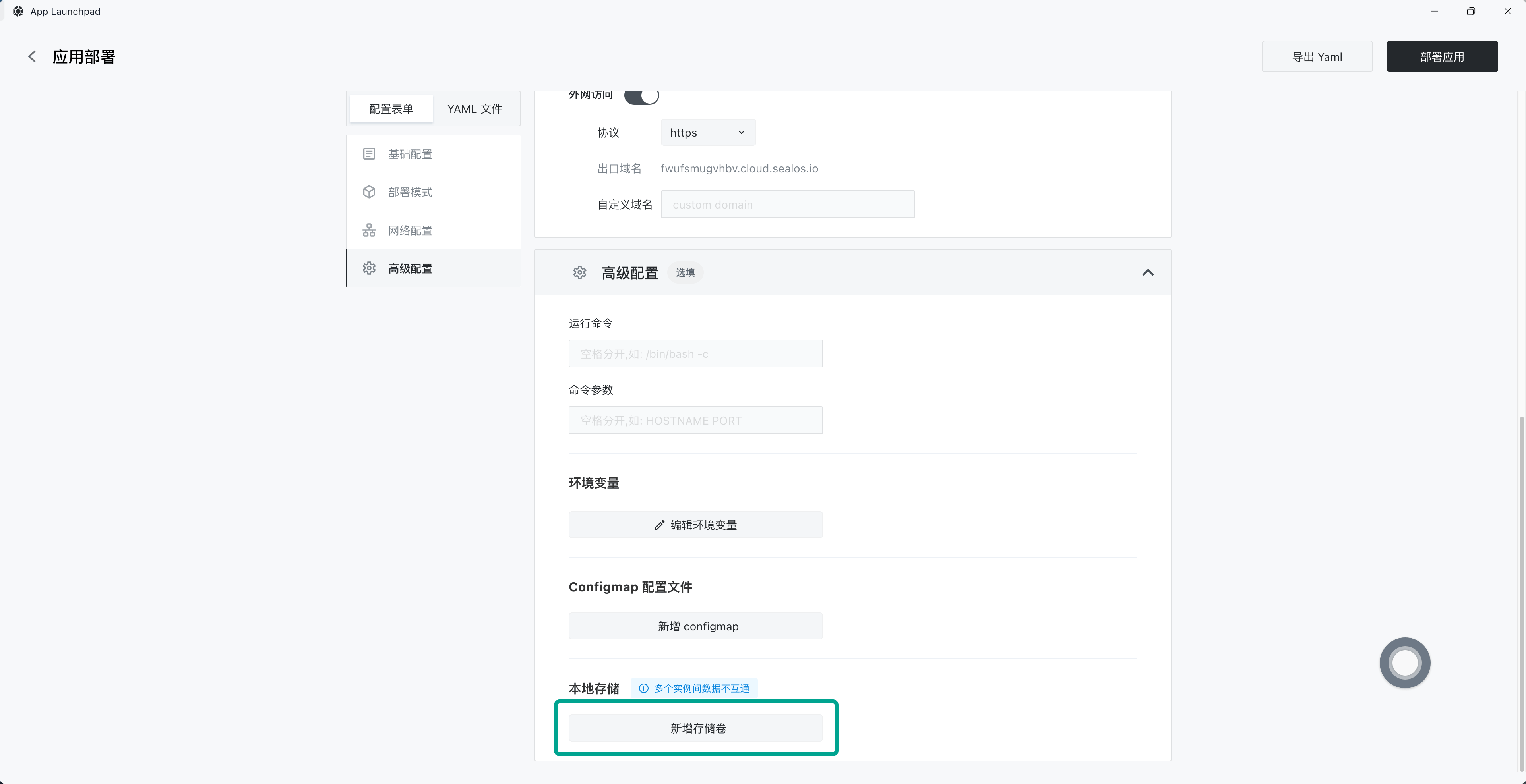This screenshot has height=784, width=1526.
Task: Click the gear icon in 高级配置 header
Action: click(579, 272)
